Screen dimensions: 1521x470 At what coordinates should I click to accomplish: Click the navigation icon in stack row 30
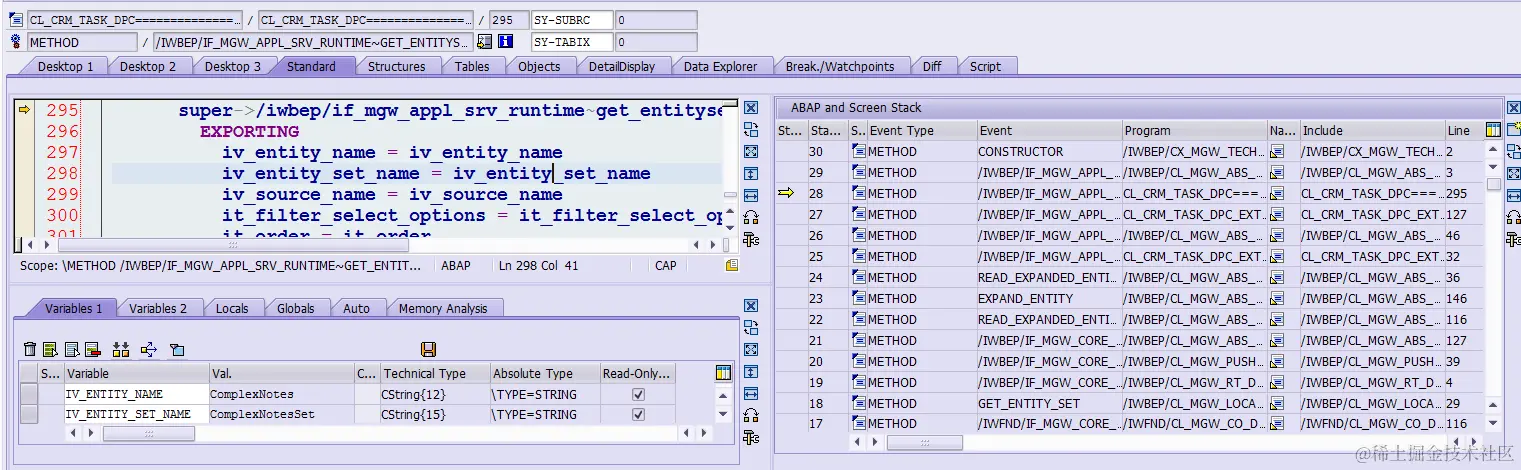(1276, 152)
